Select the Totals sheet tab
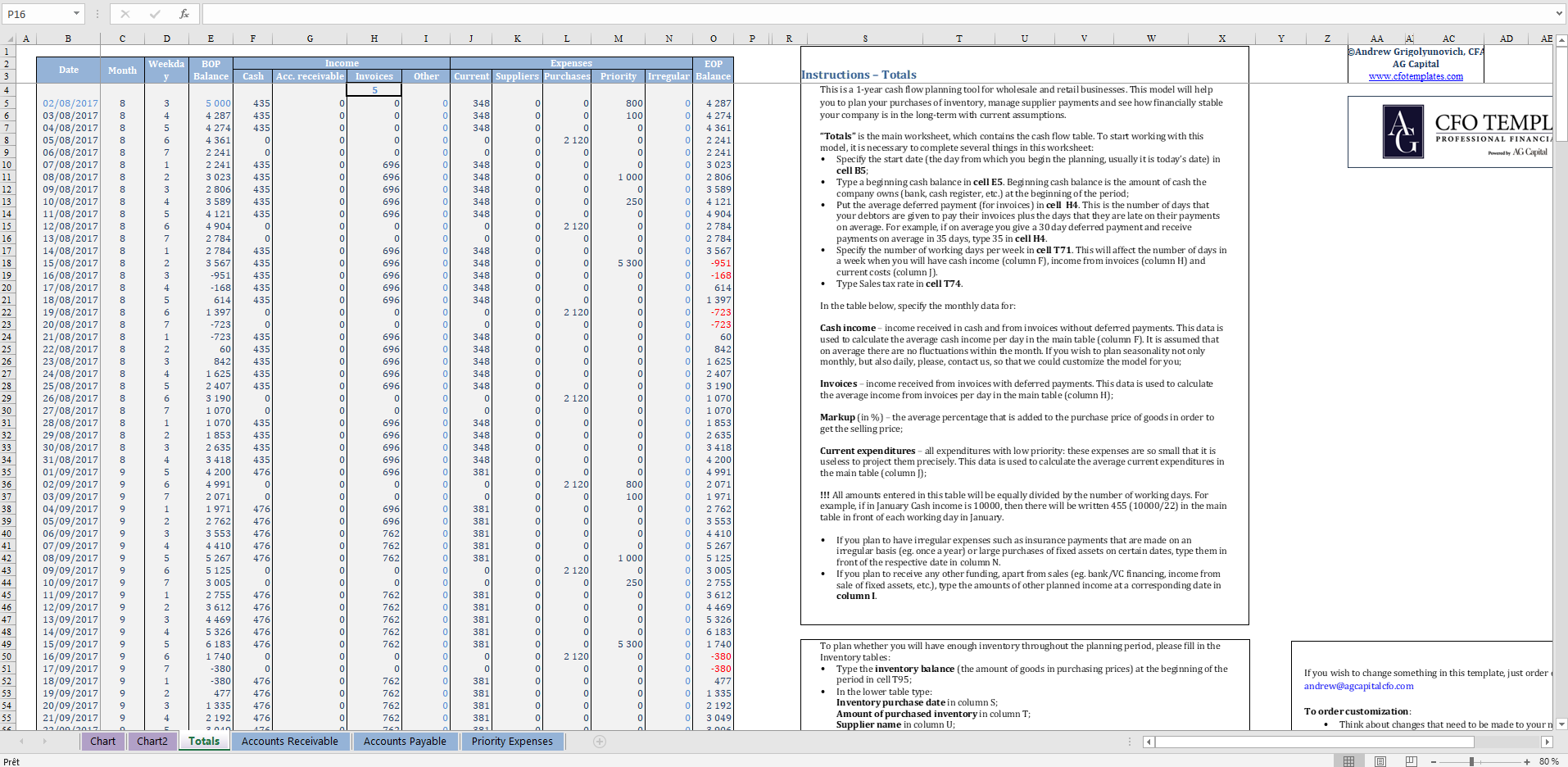The width and height of the screenshot is (1568, 767). 204,742
